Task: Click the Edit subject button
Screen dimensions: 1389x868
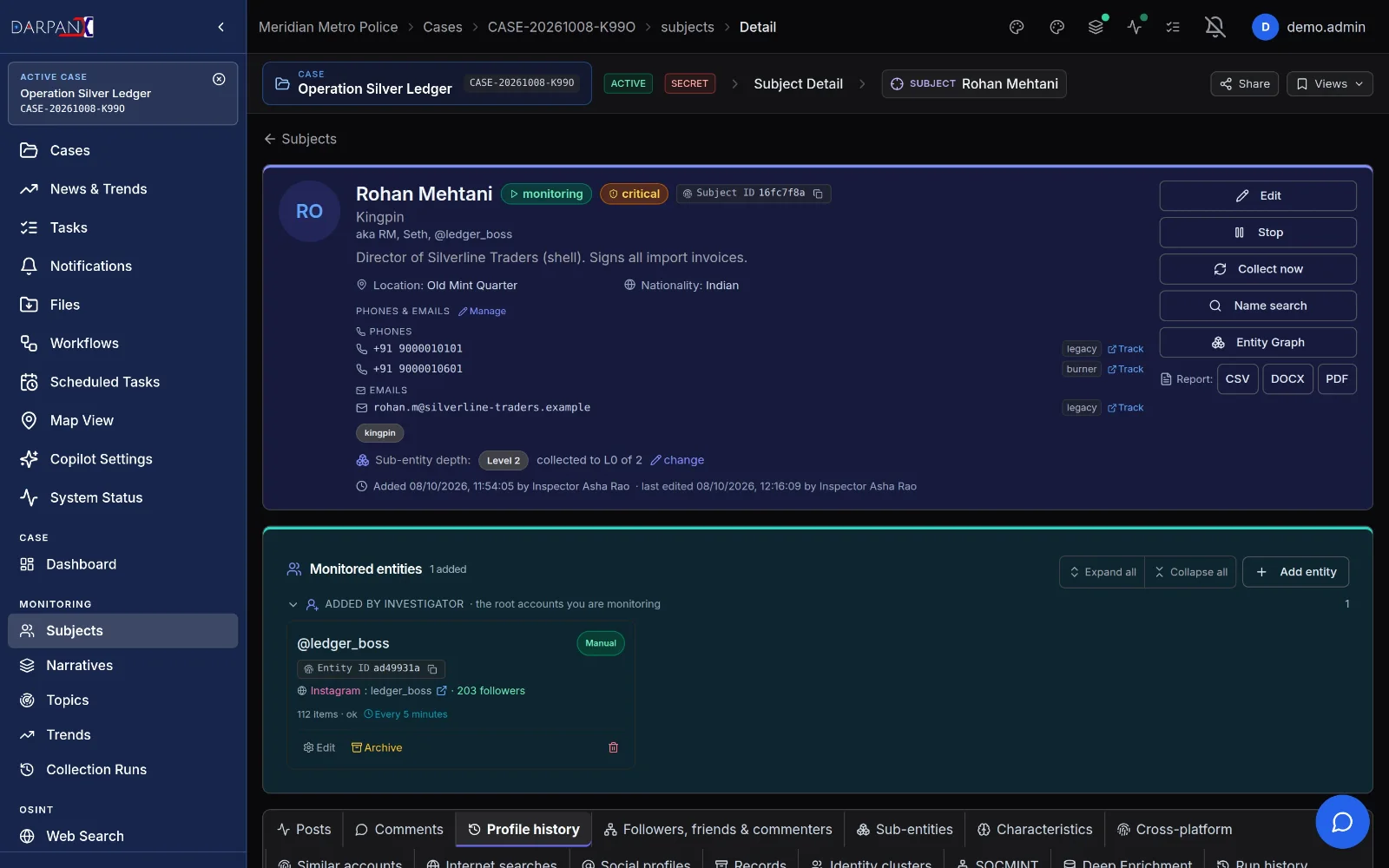Action: coord(1258,196)
